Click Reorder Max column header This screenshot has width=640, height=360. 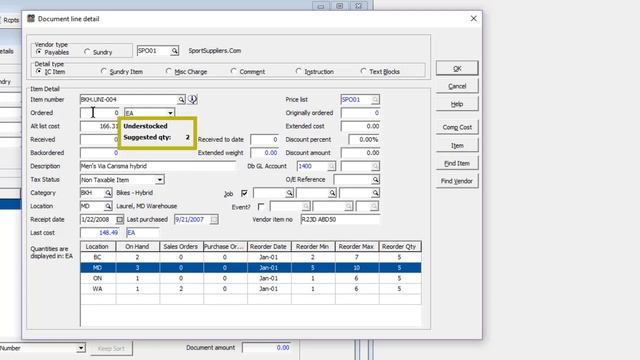357,247
